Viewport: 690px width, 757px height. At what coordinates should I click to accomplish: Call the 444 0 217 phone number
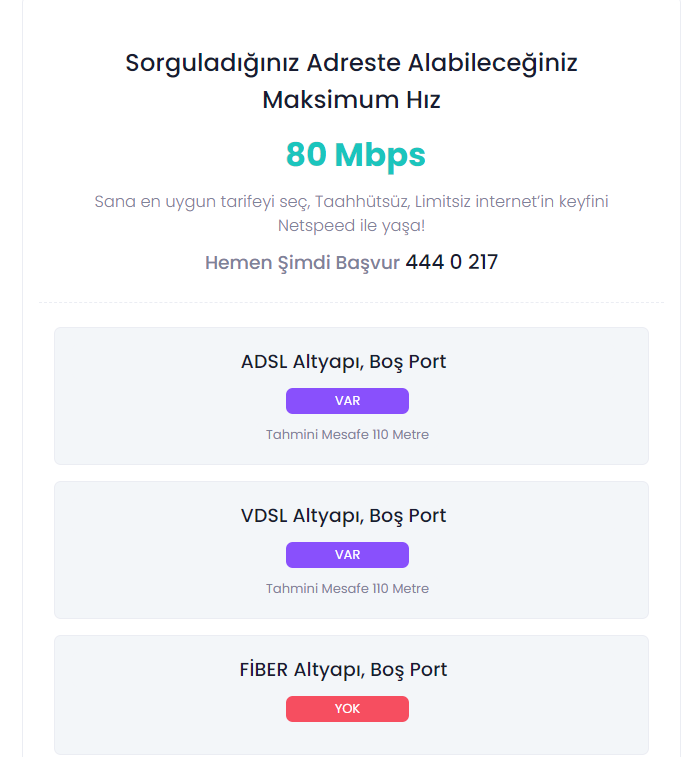click(451, 263)
